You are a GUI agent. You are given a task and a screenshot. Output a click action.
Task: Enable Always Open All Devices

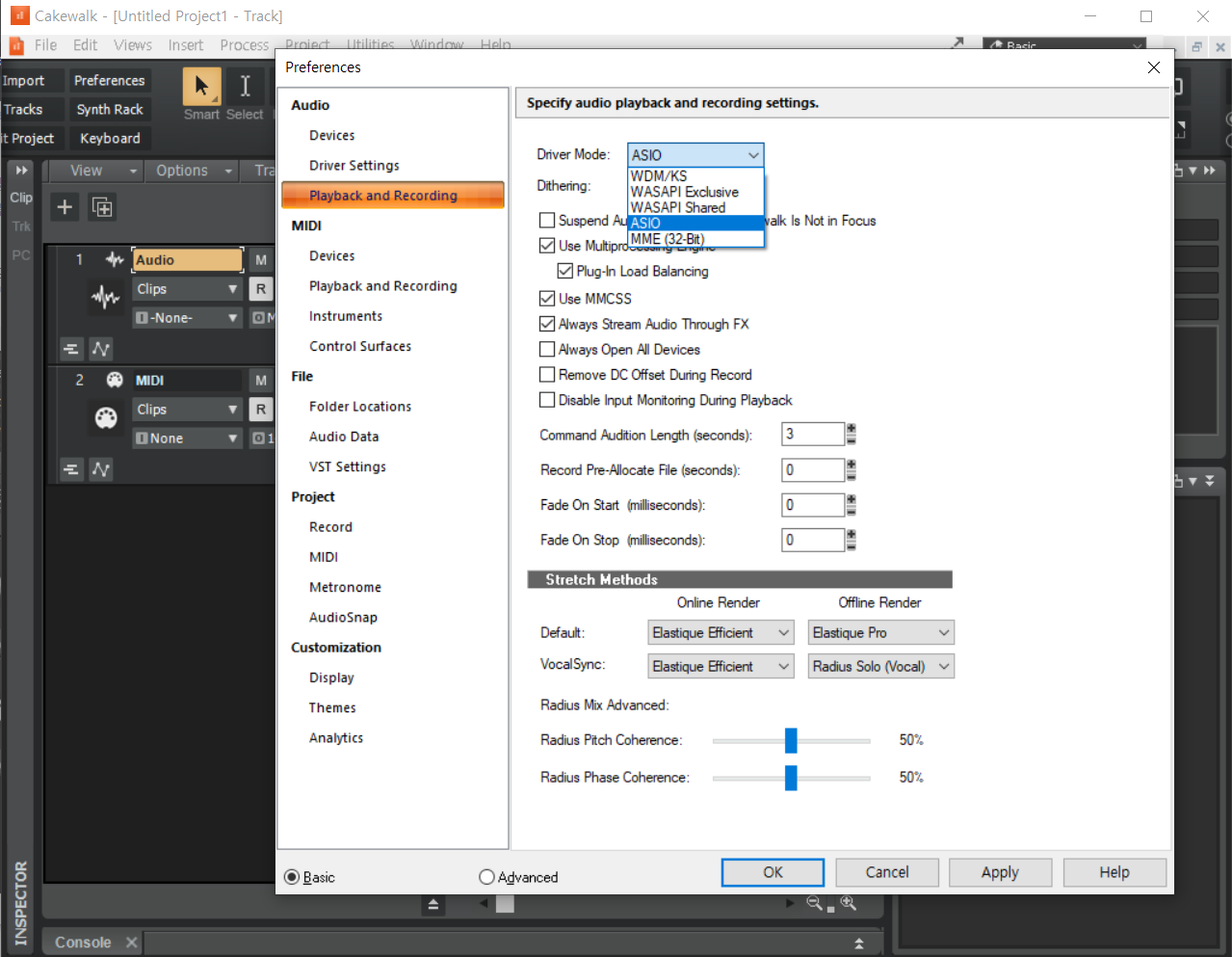(x=547, y=349)
